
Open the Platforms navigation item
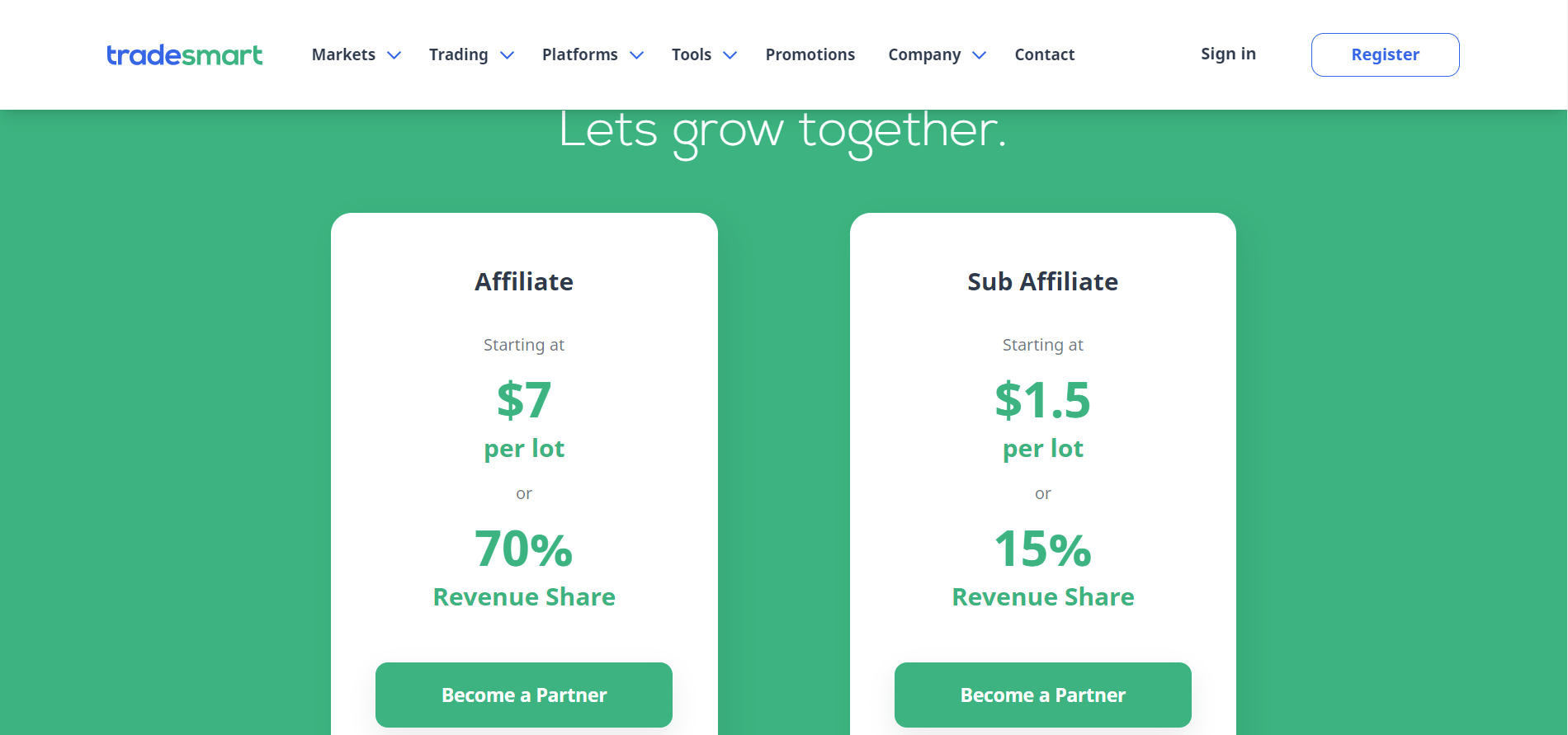coord(580,54)
